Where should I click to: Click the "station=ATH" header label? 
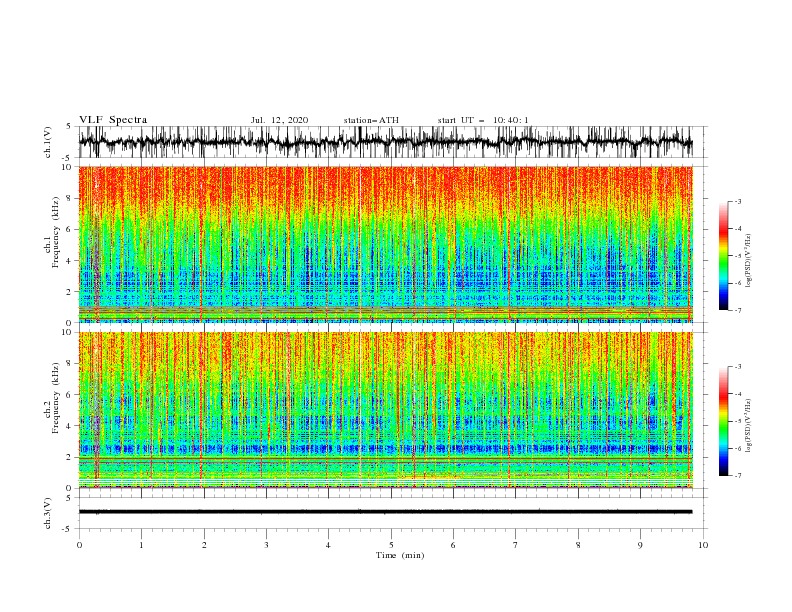tap(371, 120)
